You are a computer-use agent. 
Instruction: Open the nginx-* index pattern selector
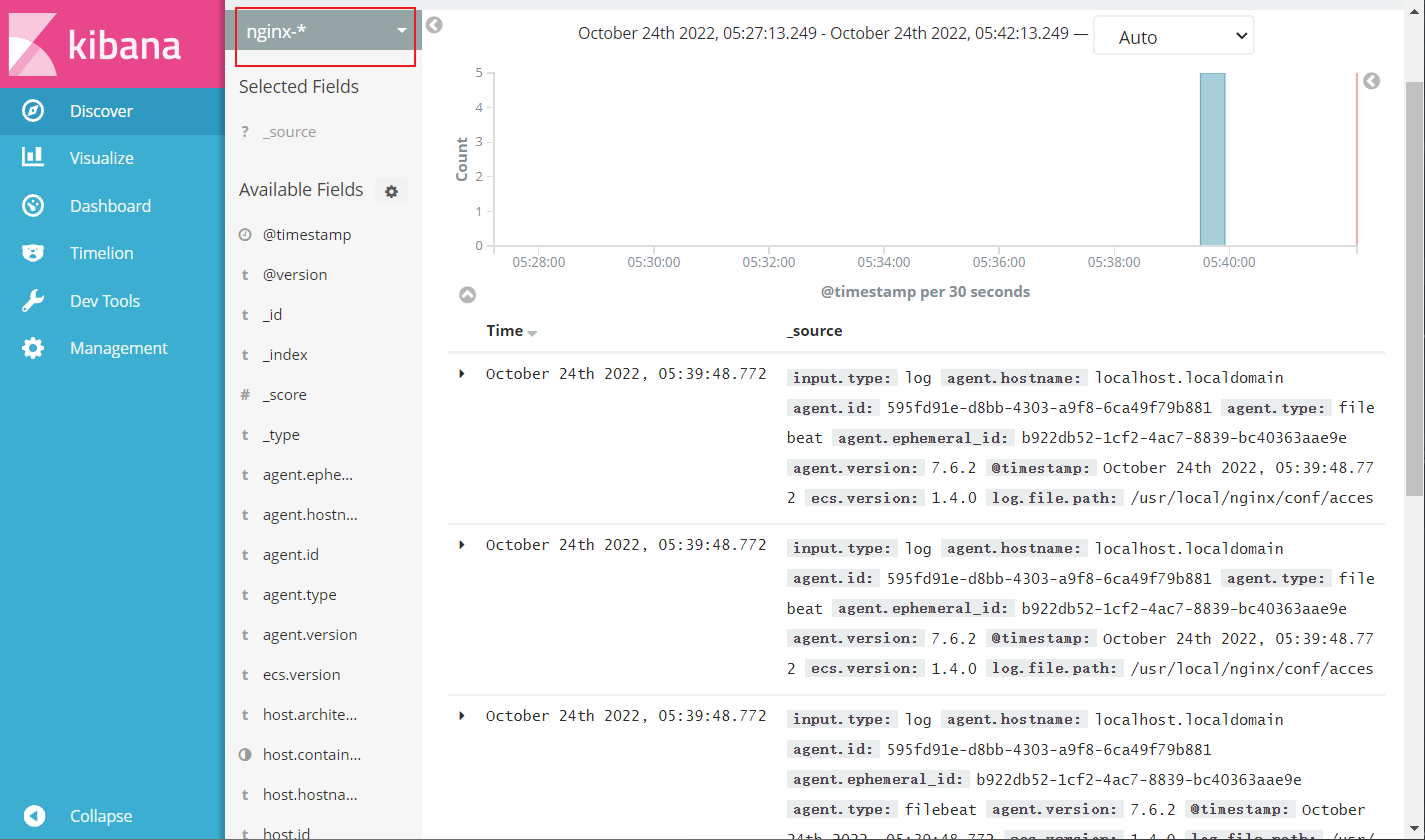(324, 30)
